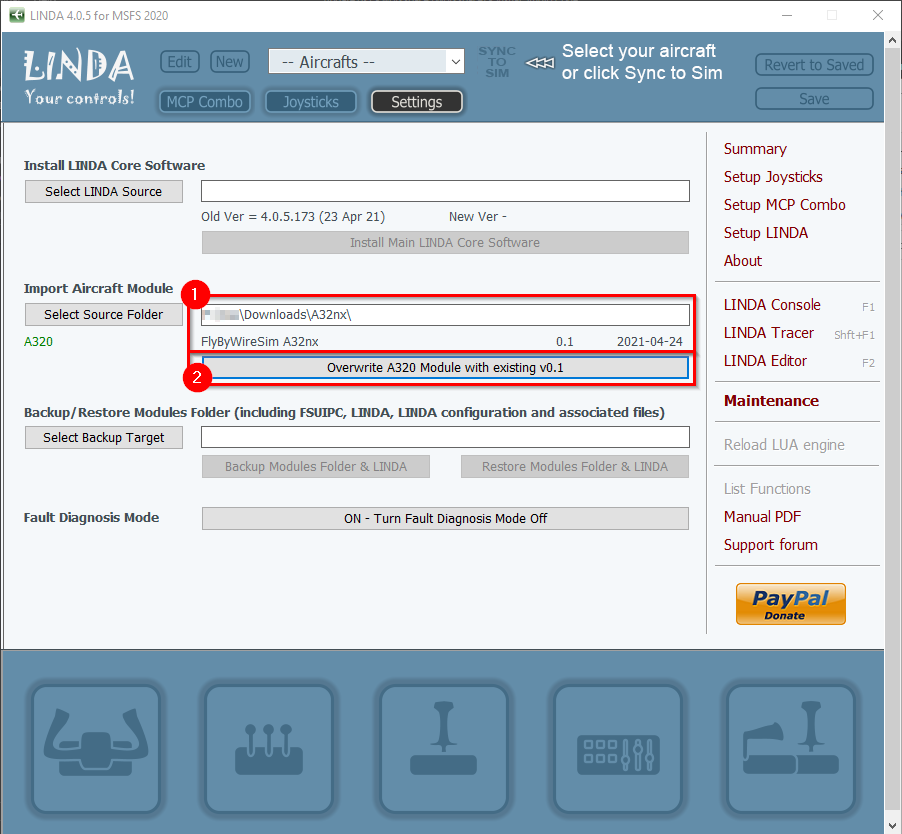Open the Settings tab
Image resolution: width=902 pixels, height=834 pixels.
click(416, 102)
